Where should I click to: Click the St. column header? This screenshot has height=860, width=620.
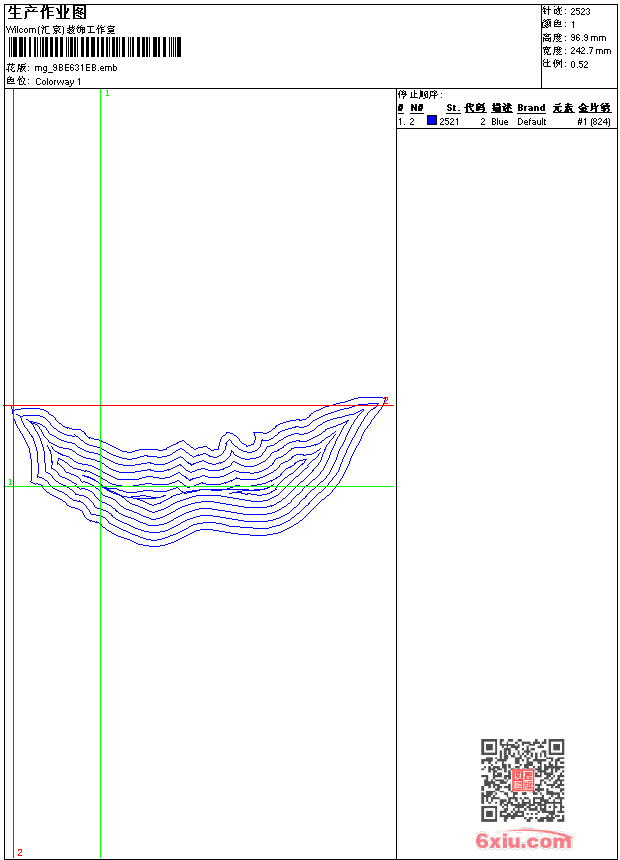(453, 108)
